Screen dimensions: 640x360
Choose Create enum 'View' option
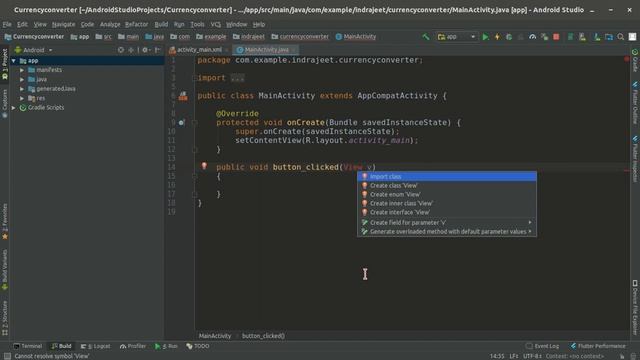pyautogui.click(x=447, y=194)
